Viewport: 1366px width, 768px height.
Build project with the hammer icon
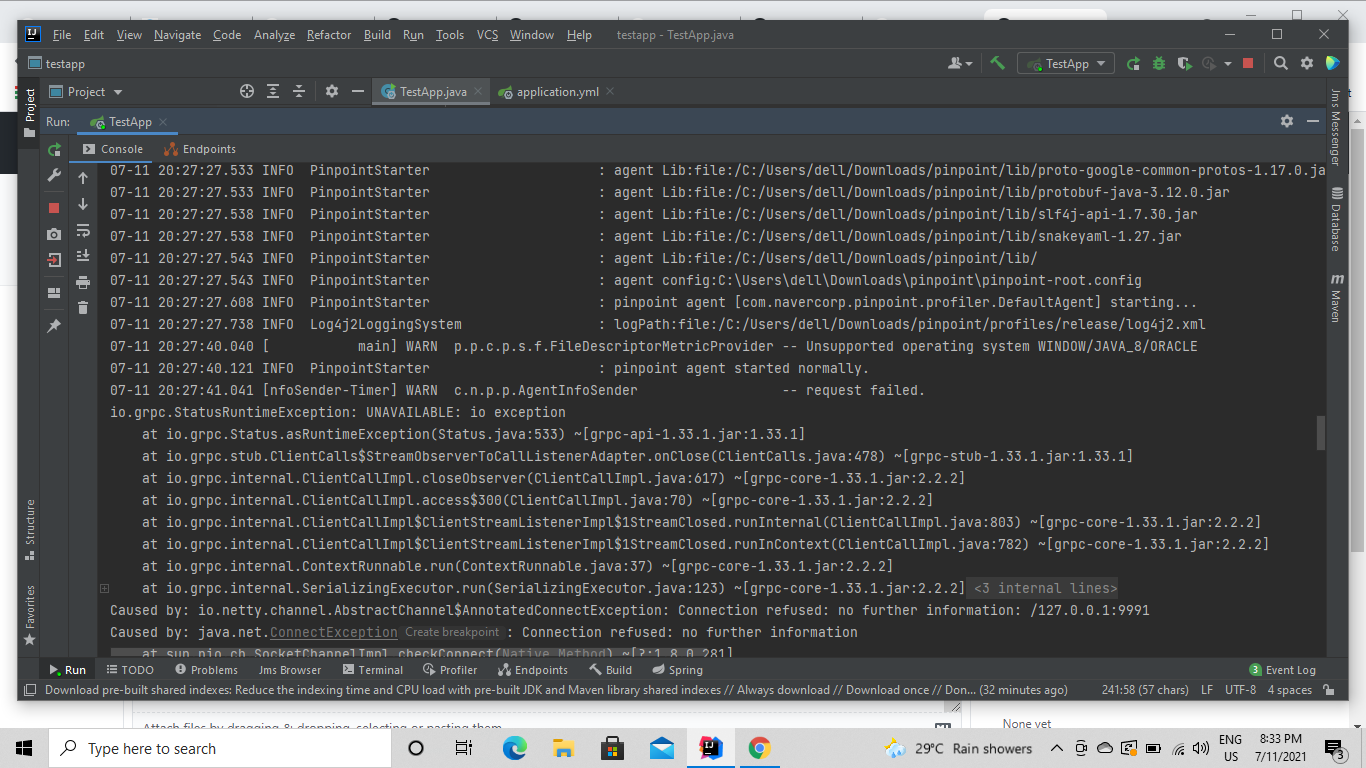point(997,63)
